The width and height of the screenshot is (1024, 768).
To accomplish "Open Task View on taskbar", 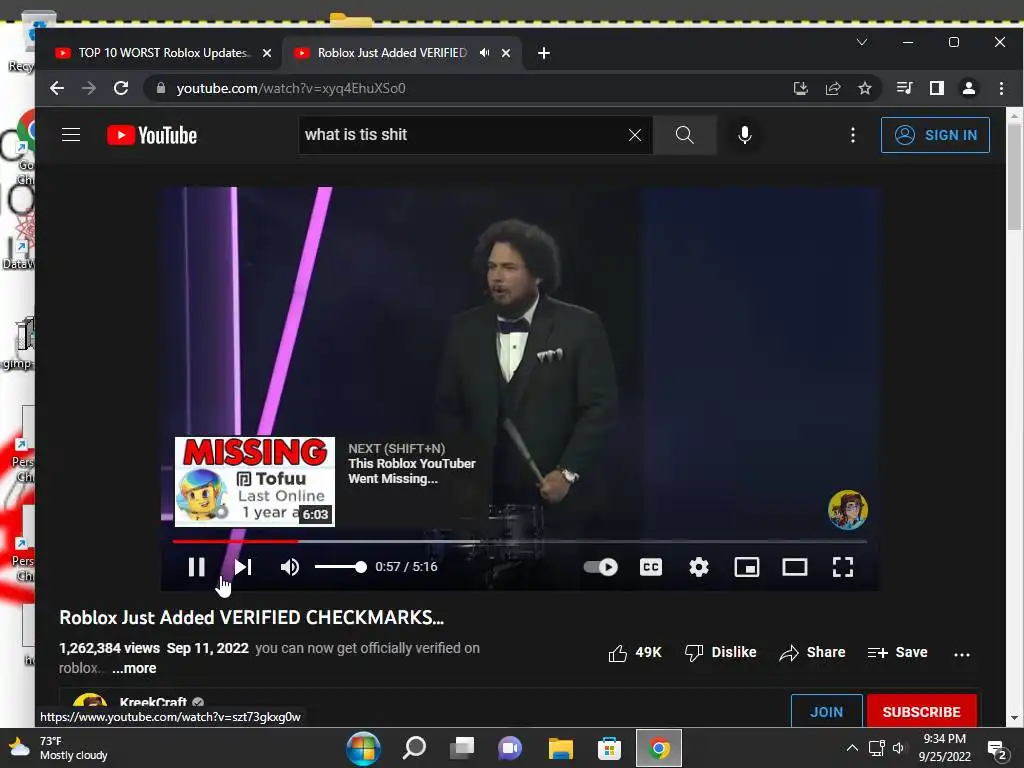I will pos(462,748).
